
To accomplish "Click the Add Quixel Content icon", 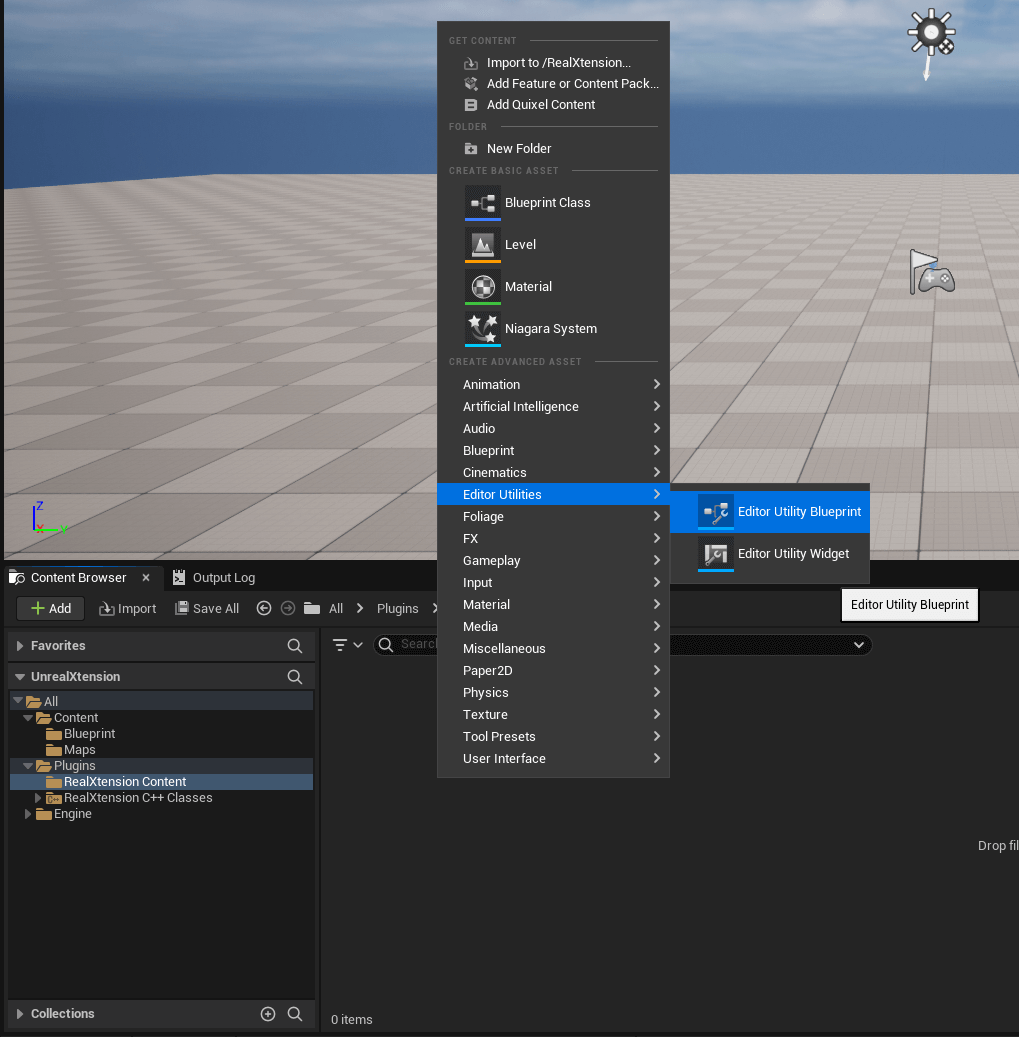I will [x=471, y=105].
